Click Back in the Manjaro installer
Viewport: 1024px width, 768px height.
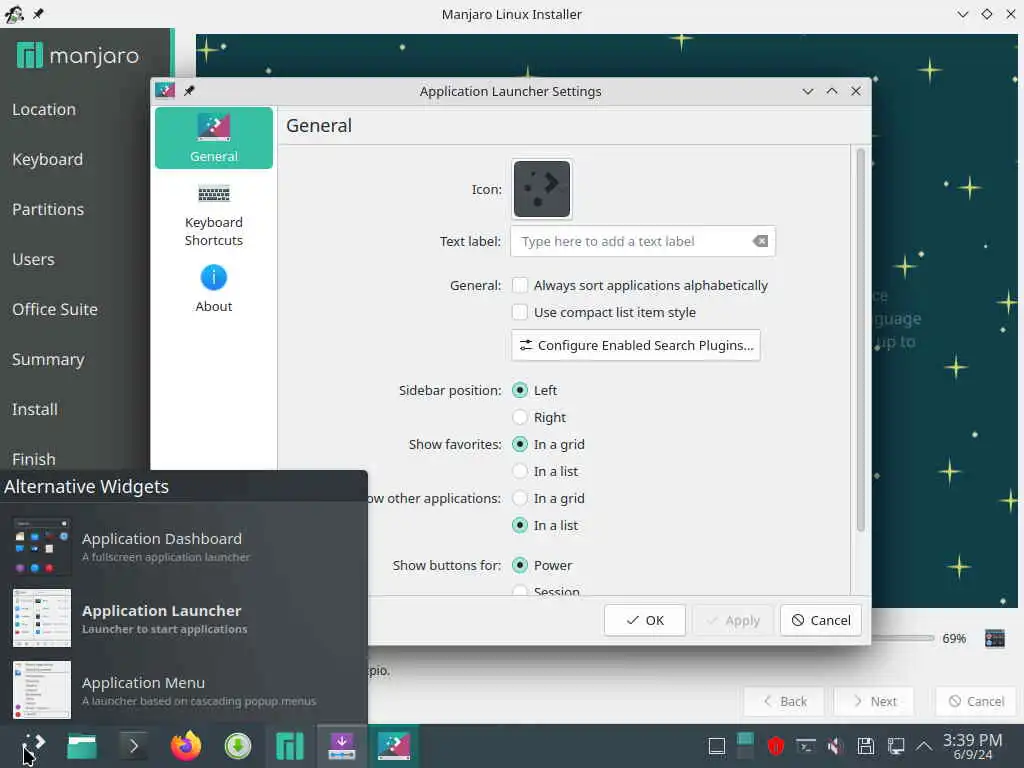coord(784,701)
